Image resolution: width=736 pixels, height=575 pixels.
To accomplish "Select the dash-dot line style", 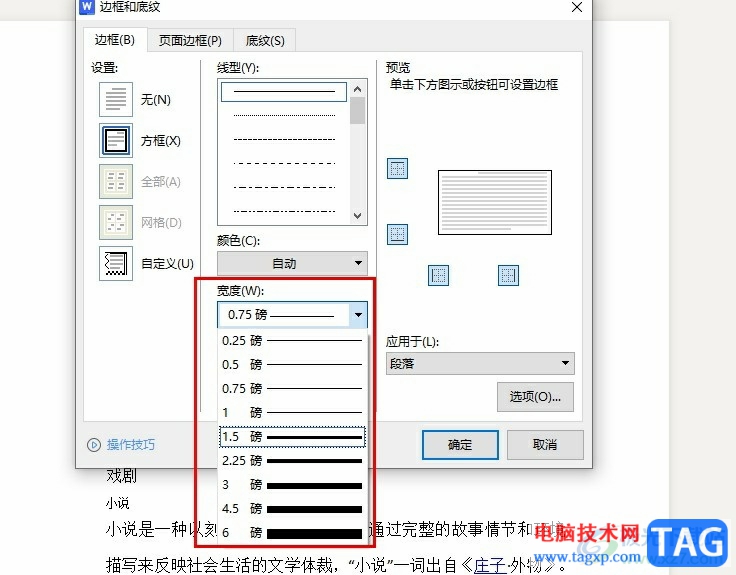I will click(284, 187).
